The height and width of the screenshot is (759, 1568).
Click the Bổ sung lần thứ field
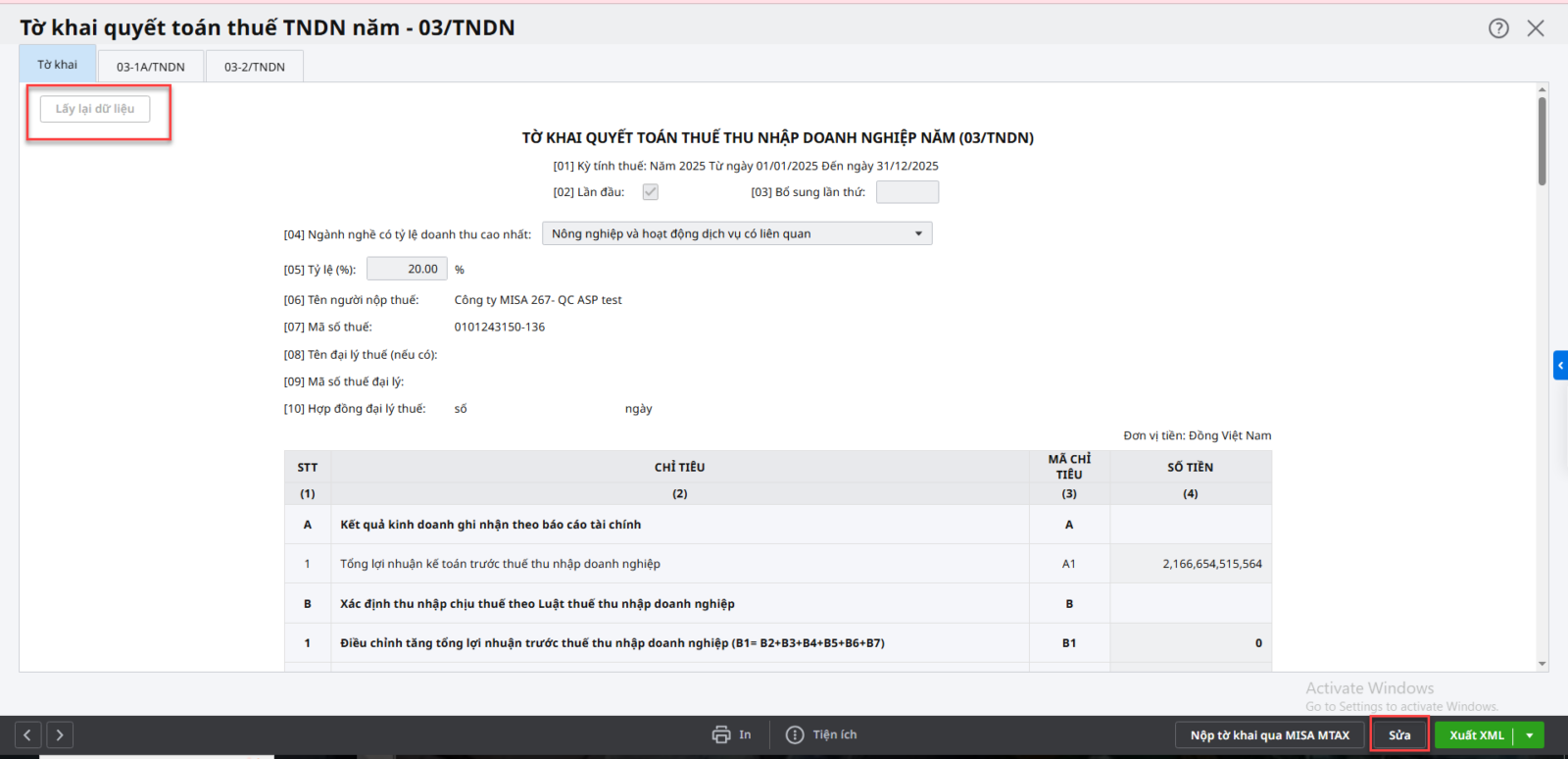(906, 192)
